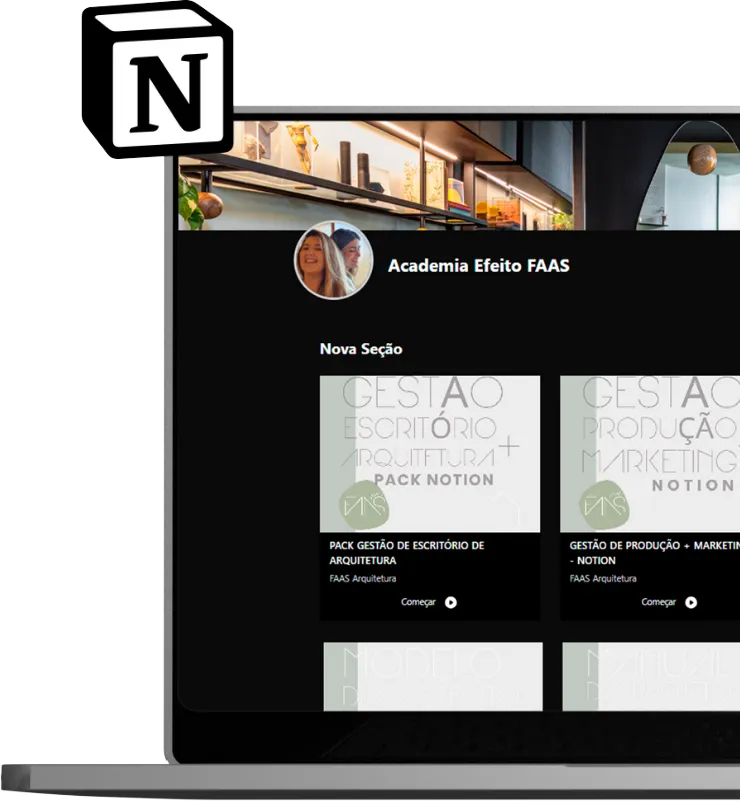Open the Modelo course thumbnail in second row
The width and height of the screenshot is (740, 801).
coord(432,675)
